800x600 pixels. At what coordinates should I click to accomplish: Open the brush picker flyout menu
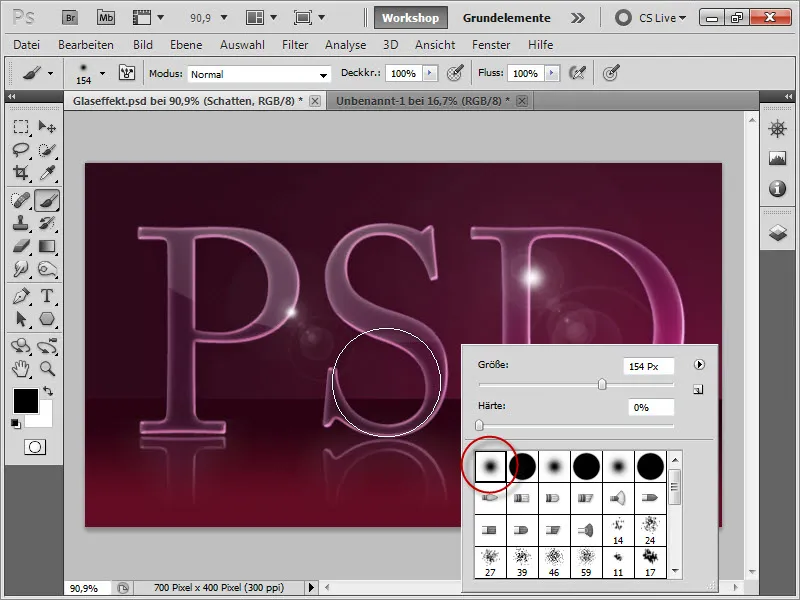(699, 364)
